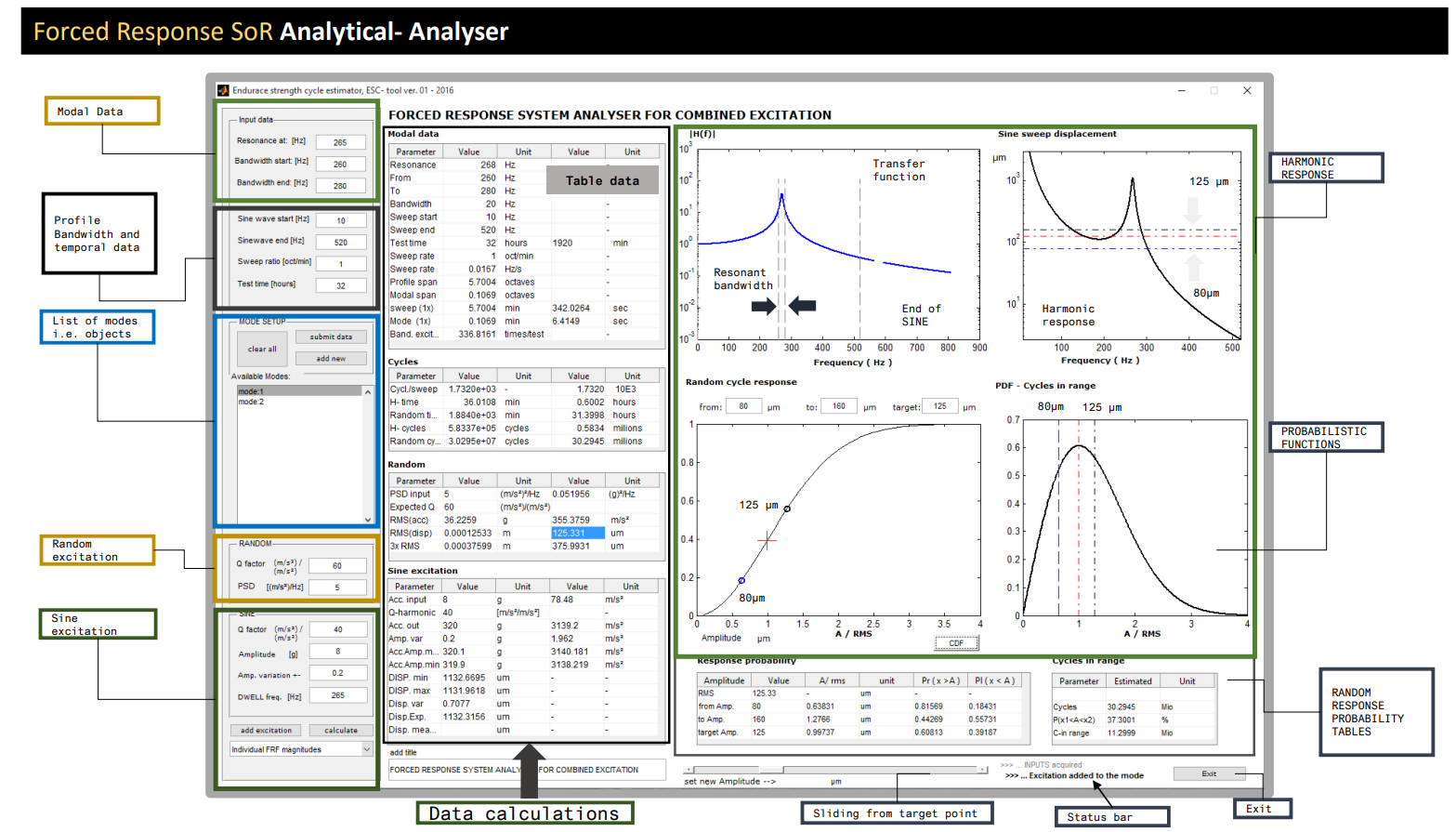Click the Available Modes list scroll-down arrow

[368, 519]
